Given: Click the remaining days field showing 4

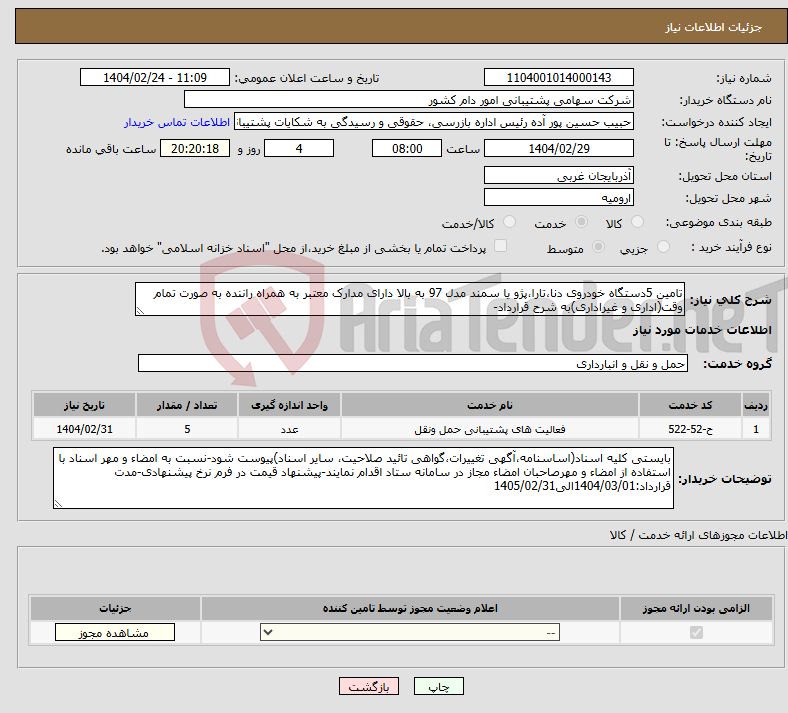Looking at the screenshot, I should pyautogui.click(x=299, y=149).
